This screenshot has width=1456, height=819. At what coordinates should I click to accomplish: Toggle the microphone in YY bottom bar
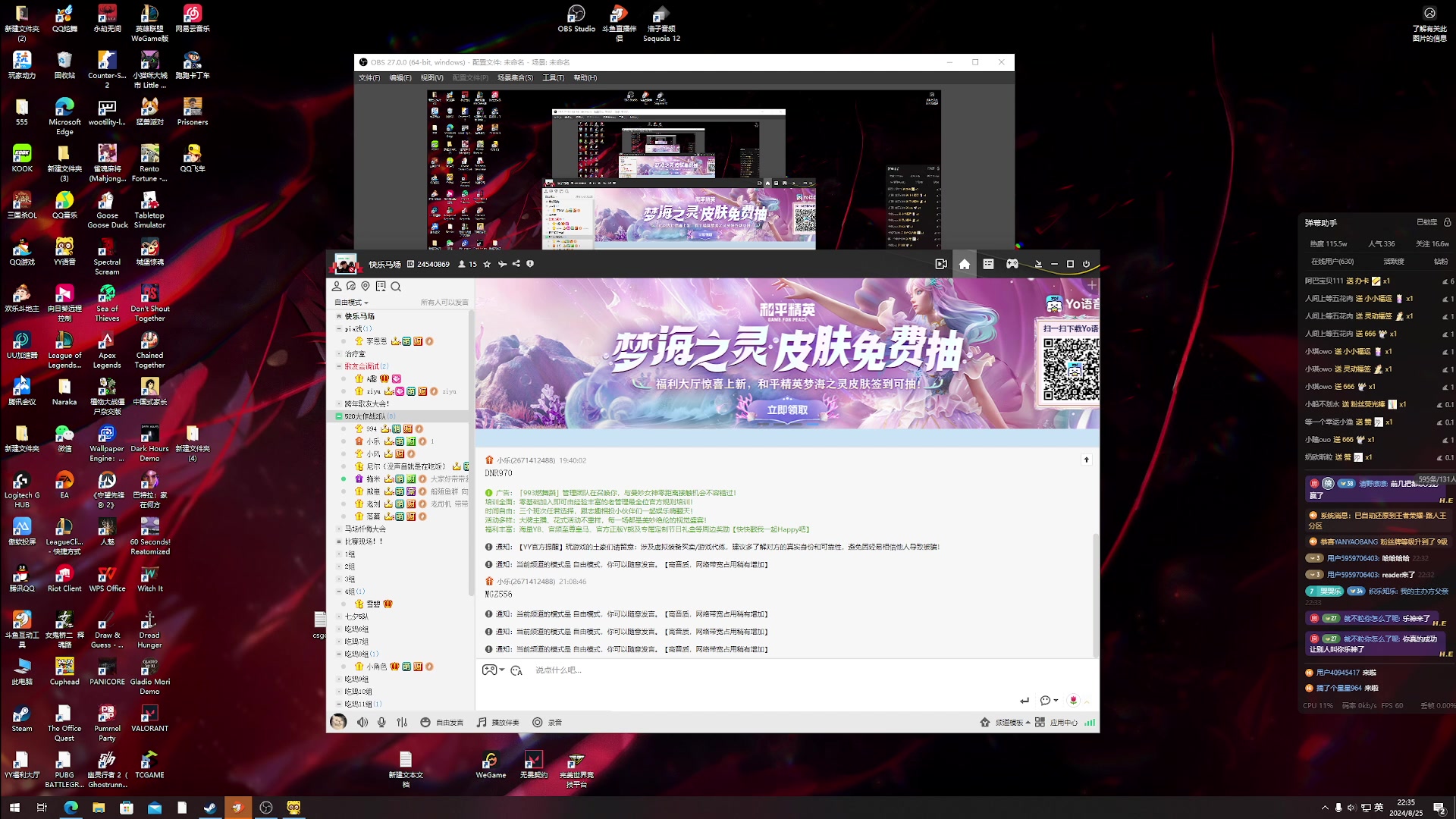pos(381,722)
